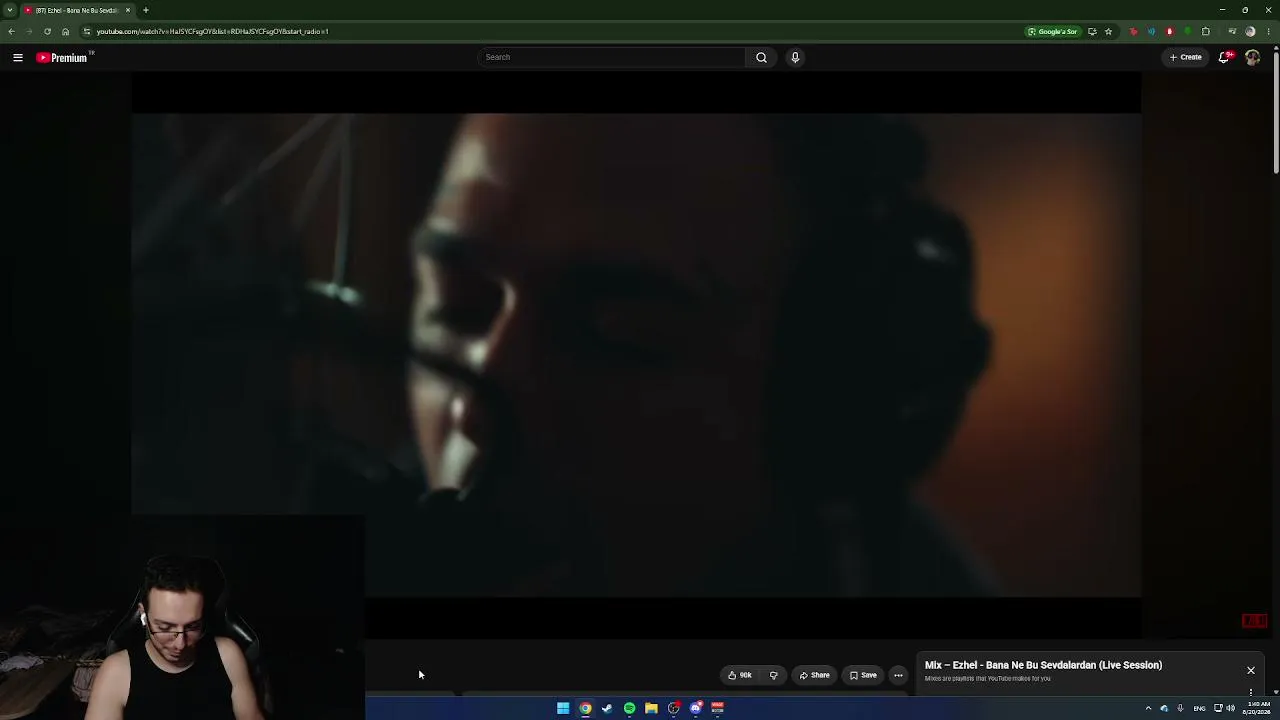Go forward in browser history

[x=29, y=31]
